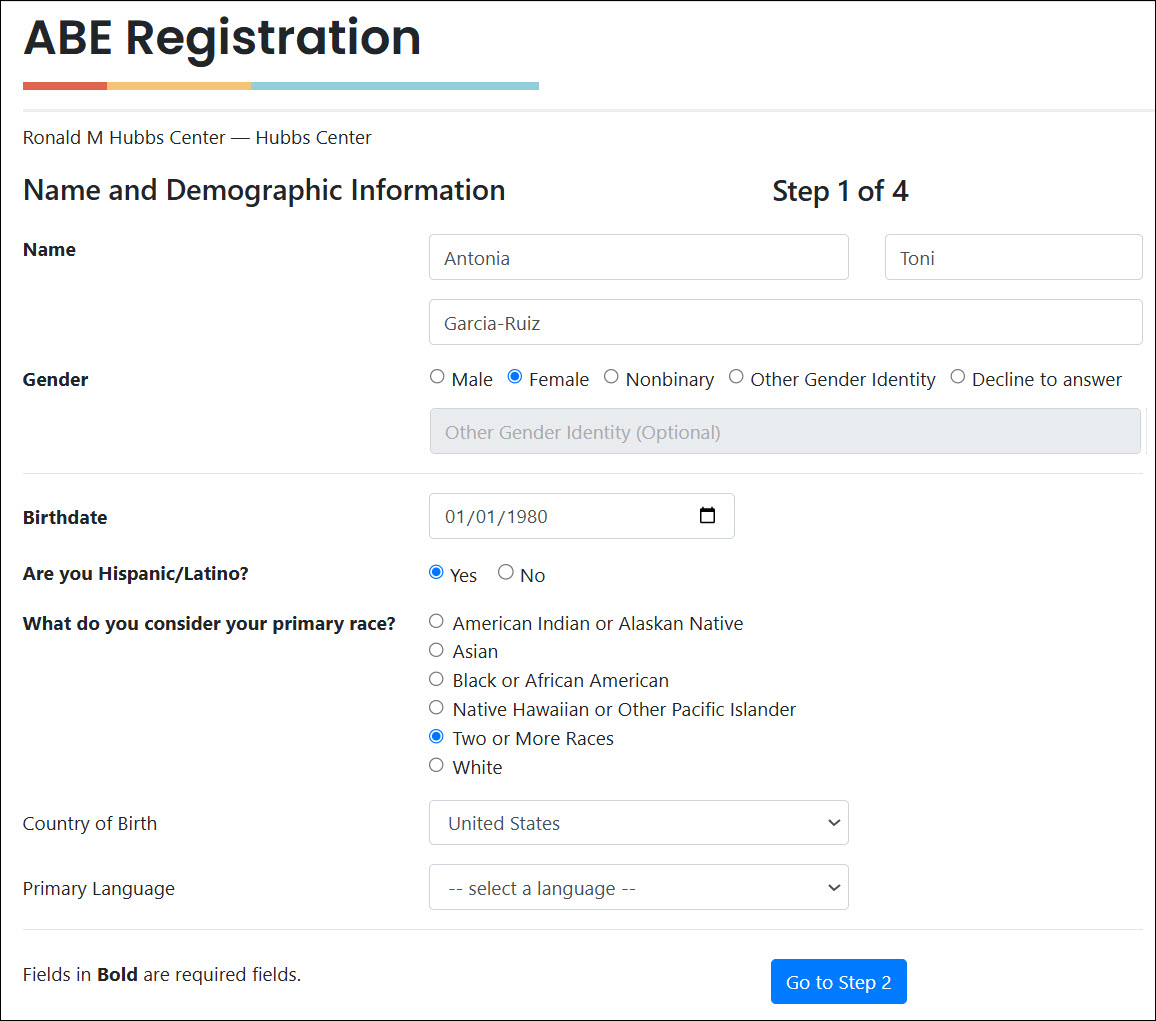The height and width of the screenshot is (1021, 1156).
Task: Expand the Primary Language dropdown
Action: pyautogui.click(x=638, y=888)
